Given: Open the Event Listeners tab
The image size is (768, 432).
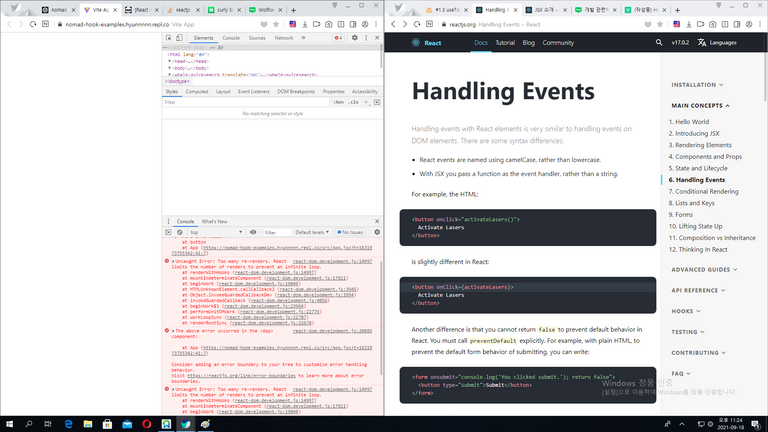Looking at the screenshot, I should click(254, 92).
